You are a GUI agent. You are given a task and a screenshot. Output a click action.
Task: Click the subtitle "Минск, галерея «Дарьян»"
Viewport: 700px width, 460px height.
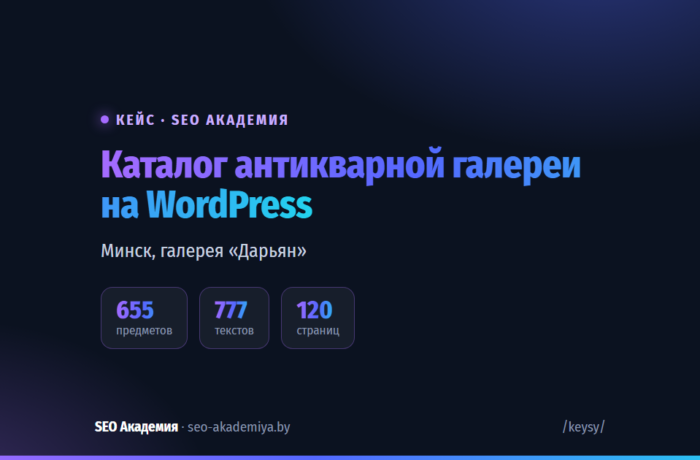[204, 251]
